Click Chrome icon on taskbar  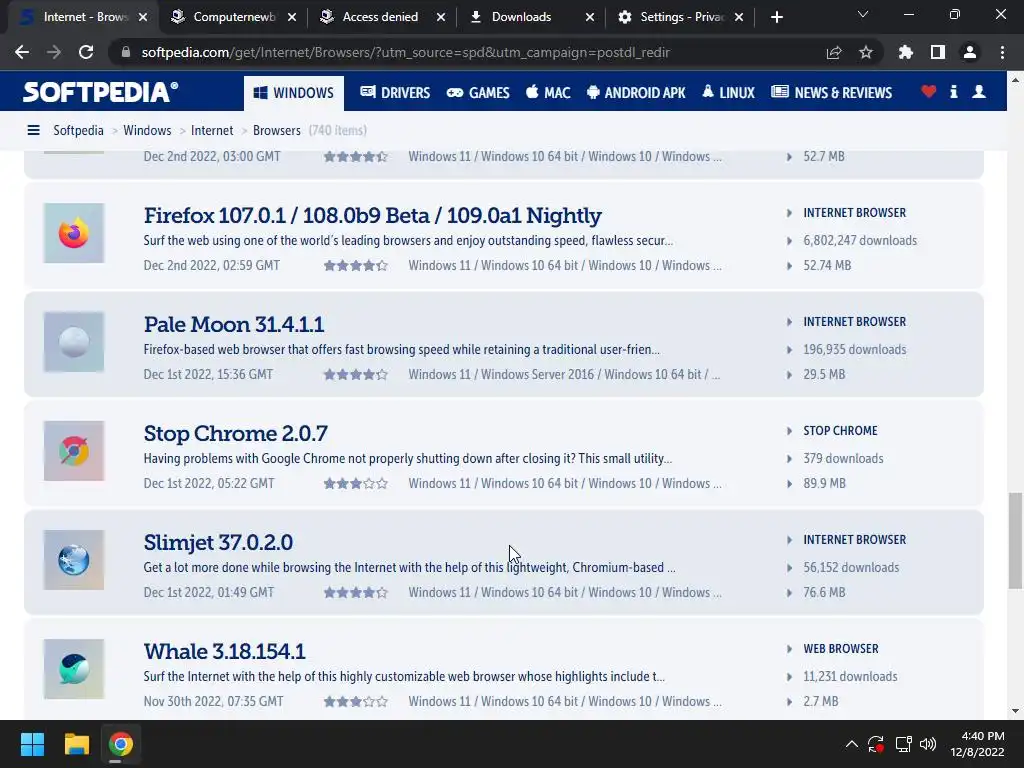tap(121, 744)
